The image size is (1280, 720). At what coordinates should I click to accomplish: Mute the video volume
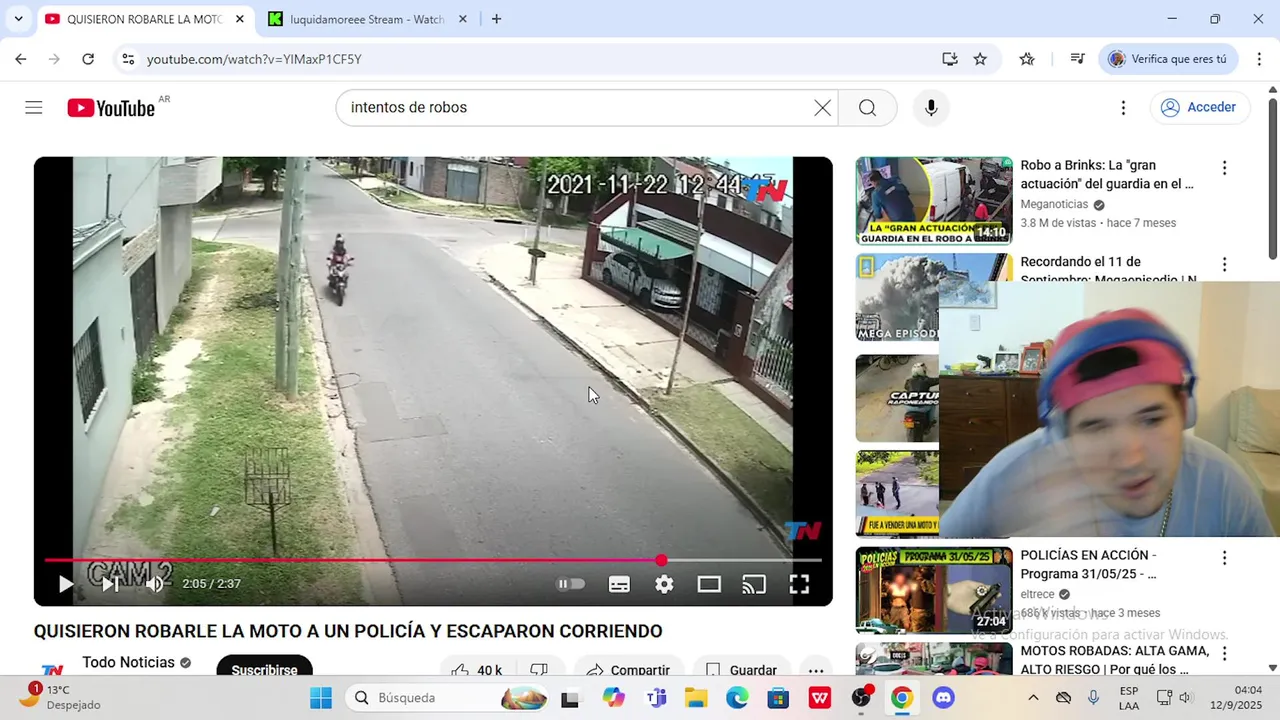tap(154, 584)
